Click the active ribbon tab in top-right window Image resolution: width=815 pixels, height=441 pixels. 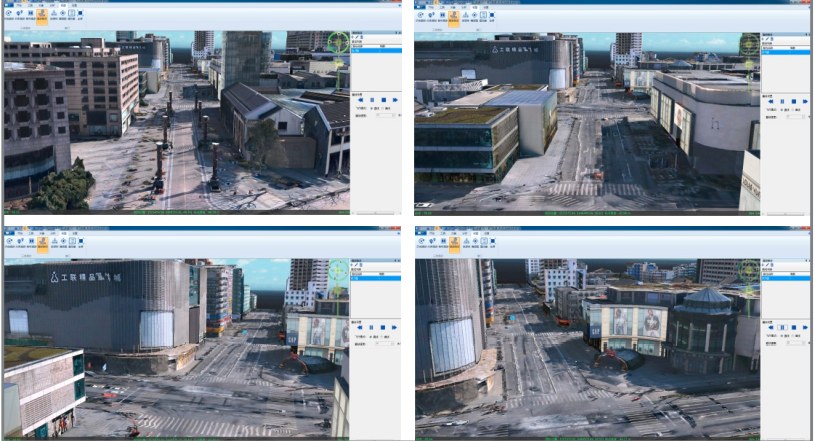(475, 6)
